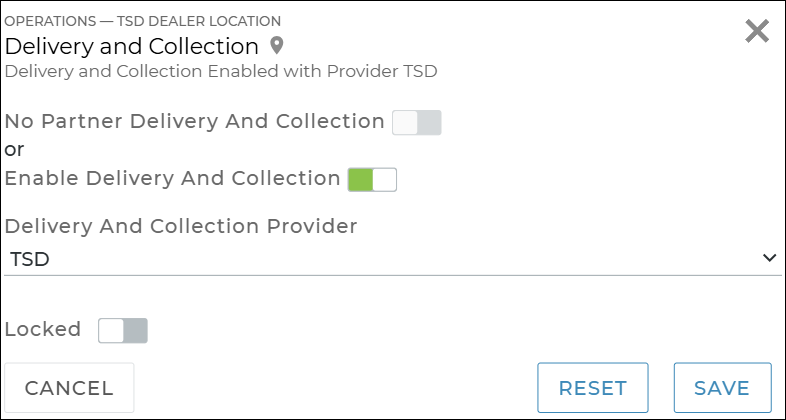Open the Delivery And Collection Provider dropdown
The image size is (786, 420).
(x=392, y=259)
